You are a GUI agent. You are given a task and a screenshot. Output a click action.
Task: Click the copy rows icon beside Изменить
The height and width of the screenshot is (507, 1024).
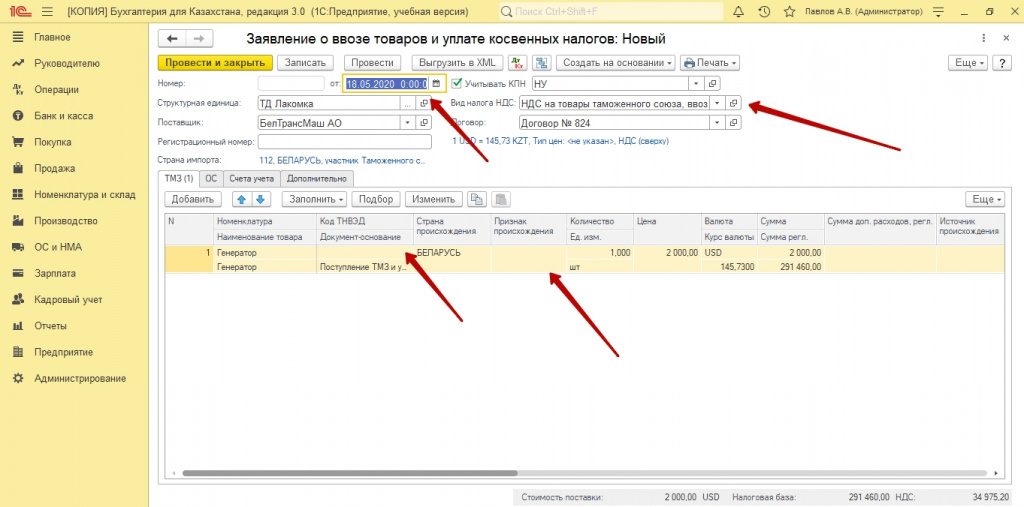click(477, 199)
